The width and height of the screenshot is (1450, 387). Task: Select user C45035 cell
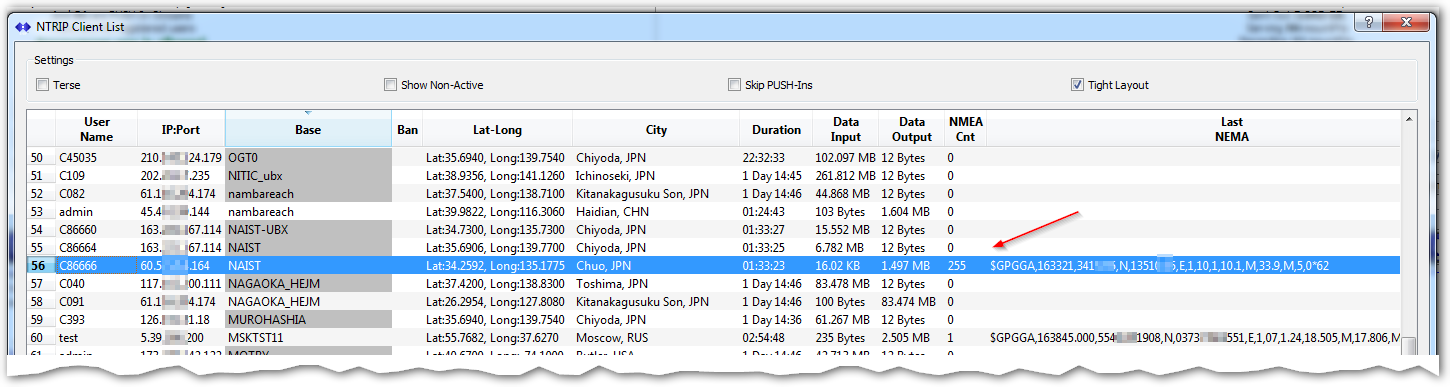97,157
